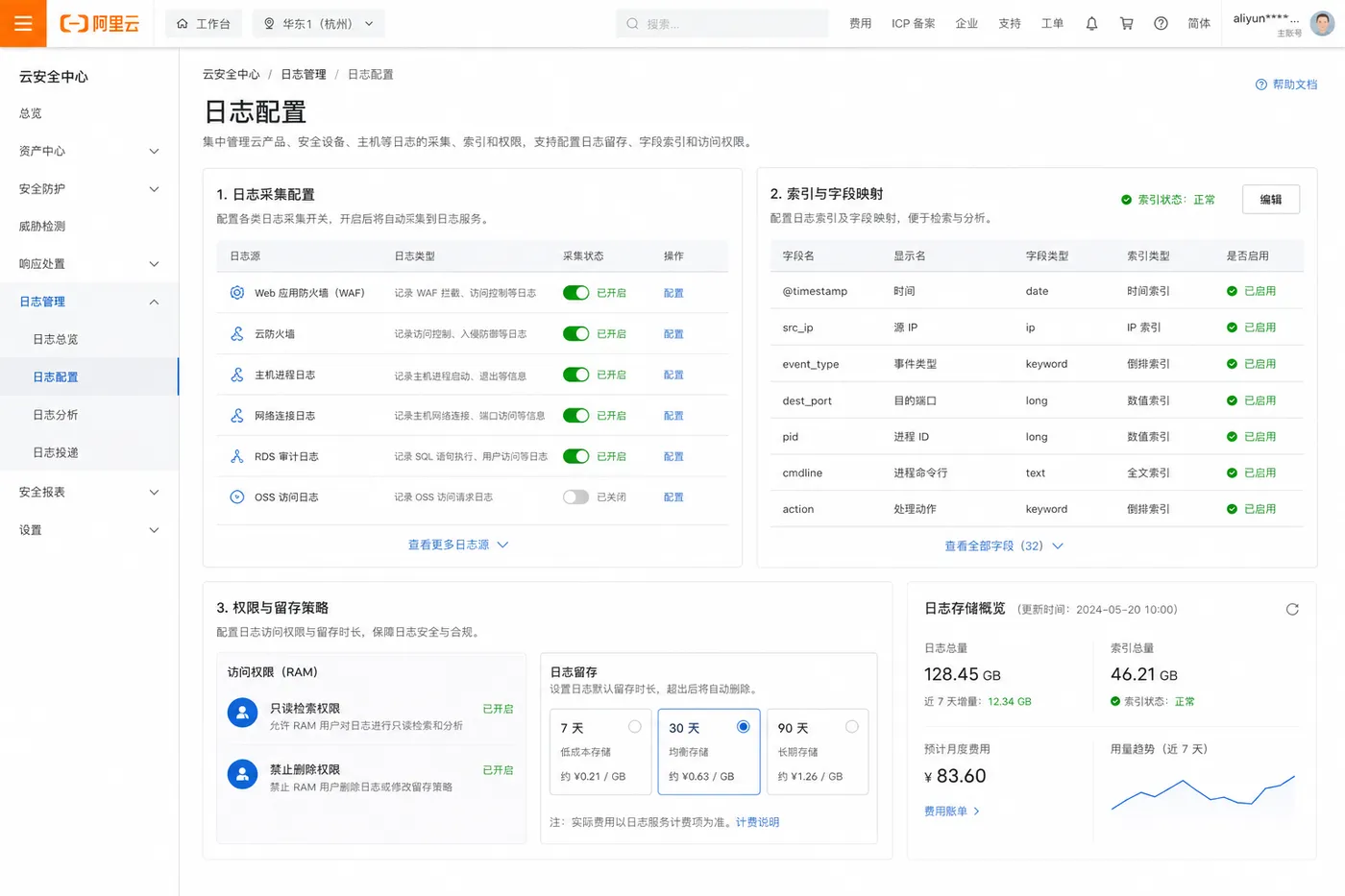Open the shopping cart icon
Image resolution: width=1345 pixels, height=896 pixels.
(1126, 24)
